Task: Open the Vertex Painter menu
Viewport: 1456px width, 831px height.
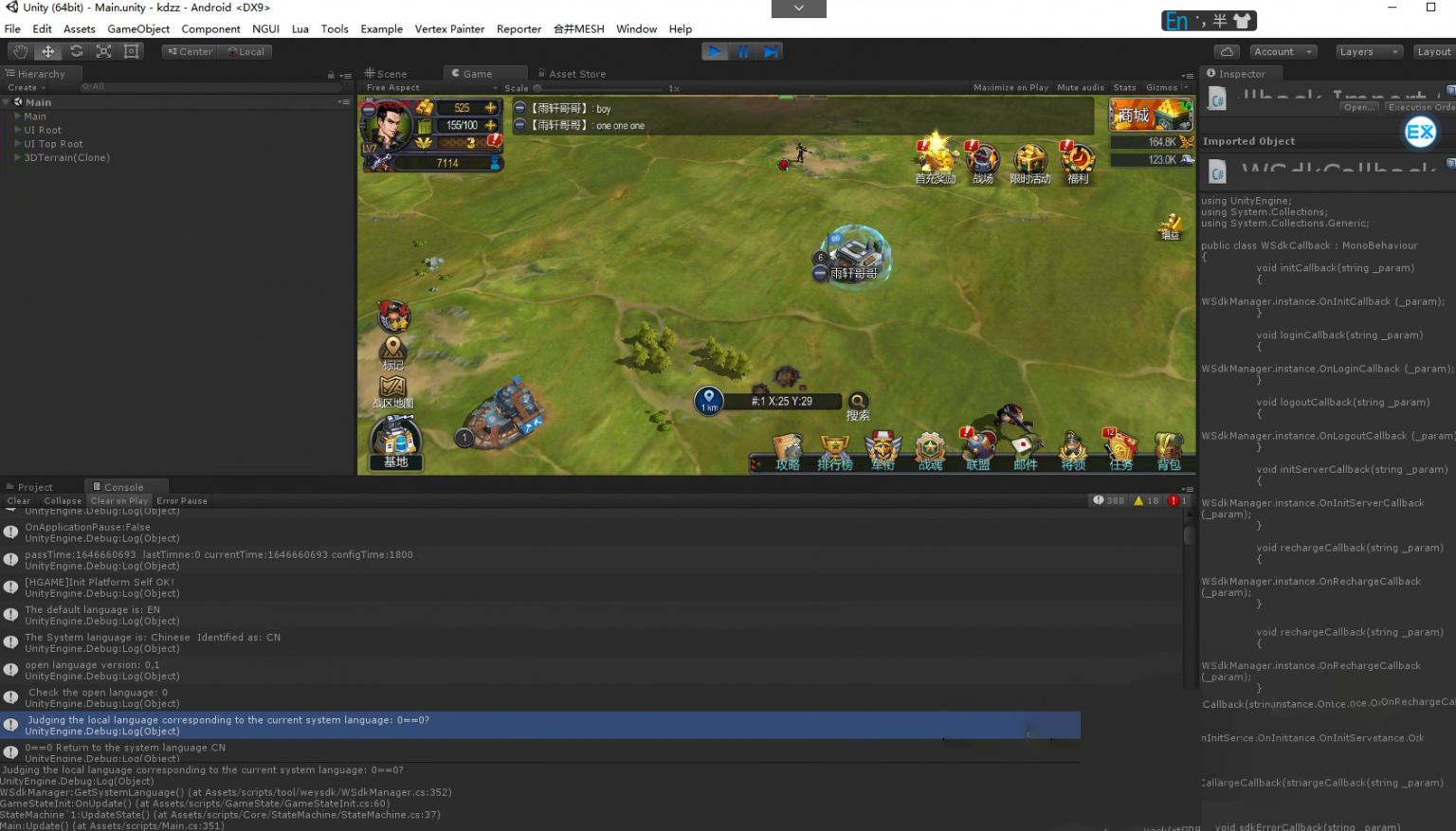Action: tap(449, 28)
